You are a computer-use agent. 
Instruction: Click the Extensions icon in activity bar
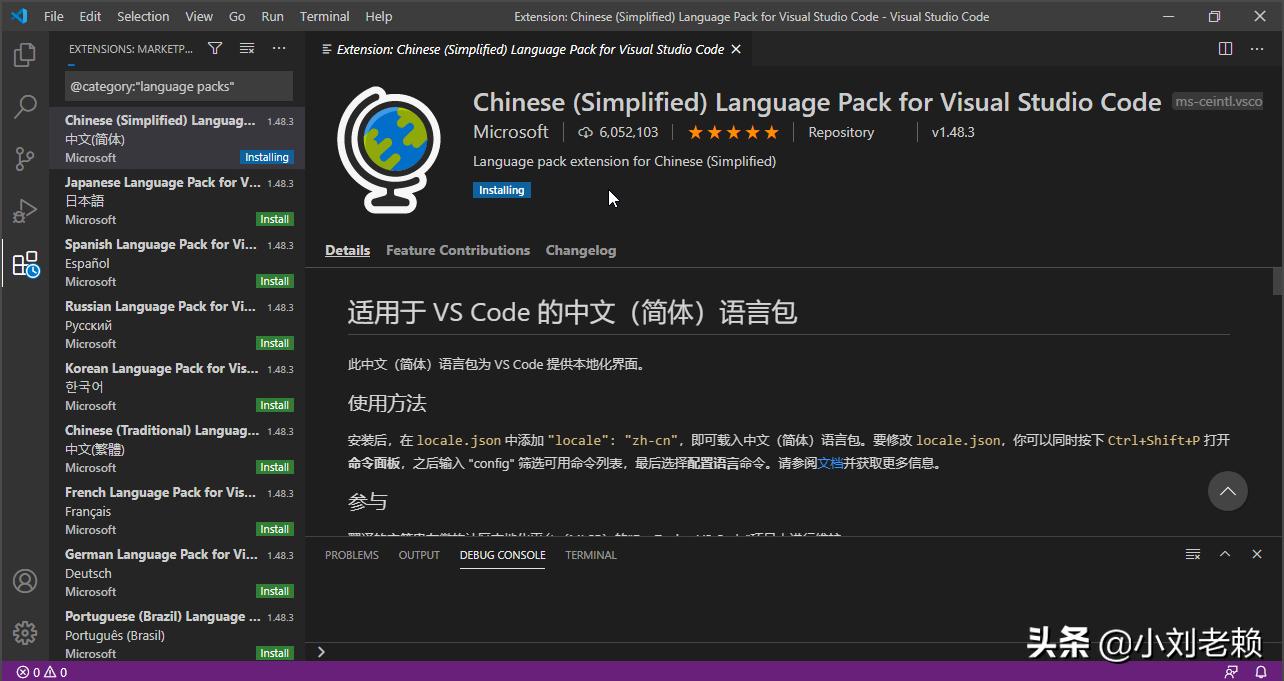[24, 262]
